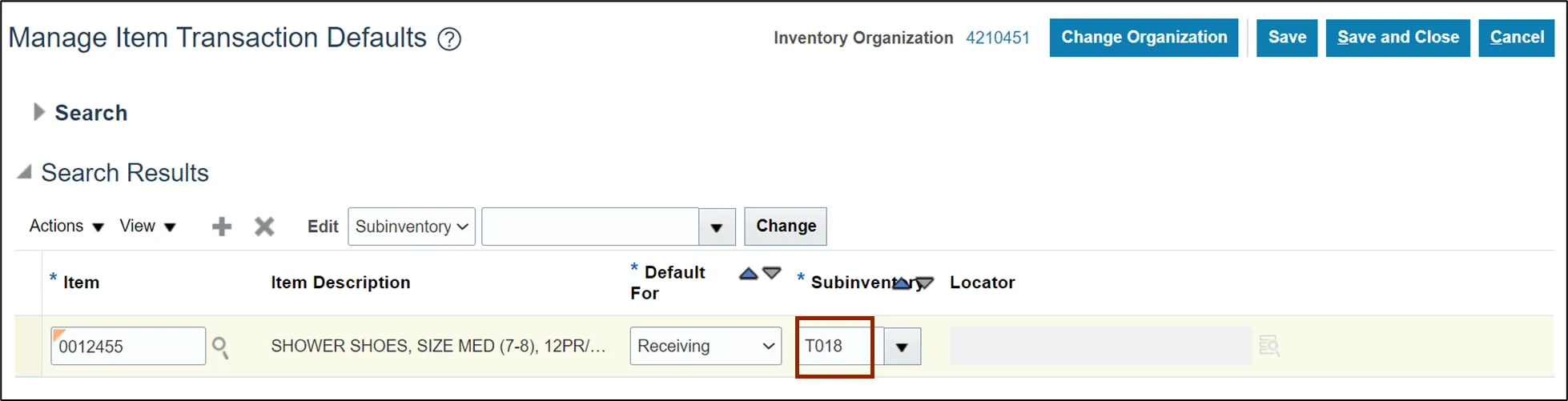Screen dimensions: 1568x401
Task: Open the Edit Subinventory dropdown
Action: click(412, 227)
